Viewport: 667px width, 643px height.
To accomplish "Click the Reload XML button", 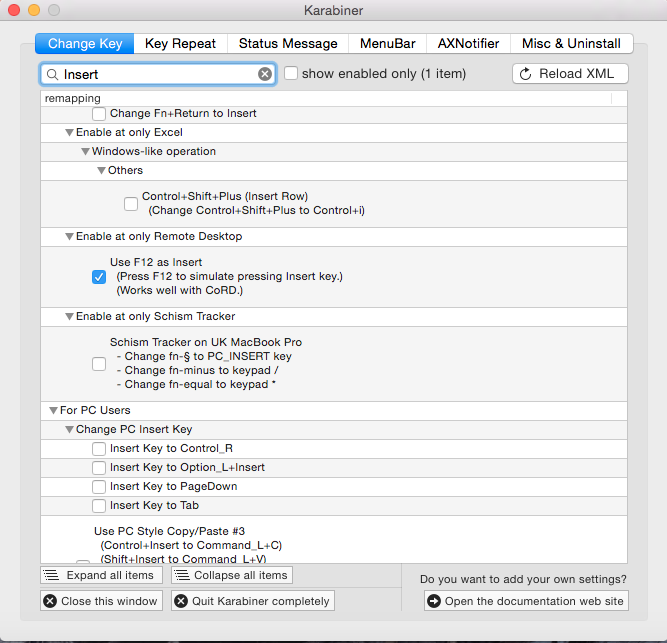I will tap(570, 74).
